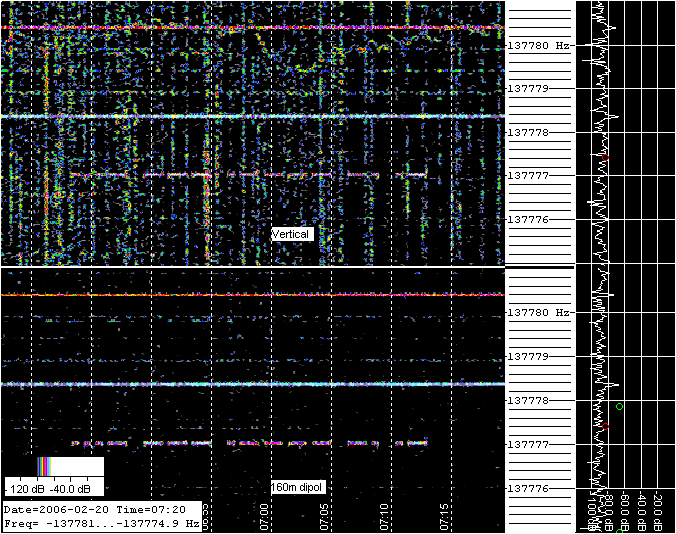Select the "137780 Hz" label in the Vertical panel
676x534 pixels.
click(539, 46)
